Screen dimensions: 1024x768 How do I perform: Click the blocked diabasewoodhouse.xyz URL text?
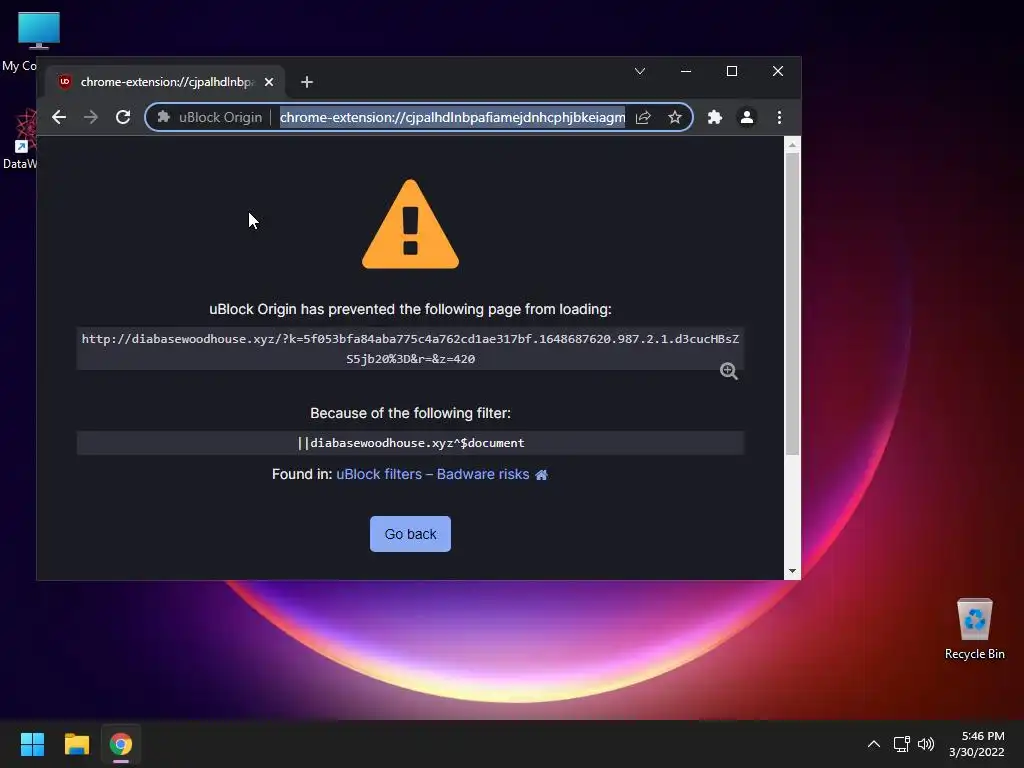pyautogui.click(x=410, y=349)
